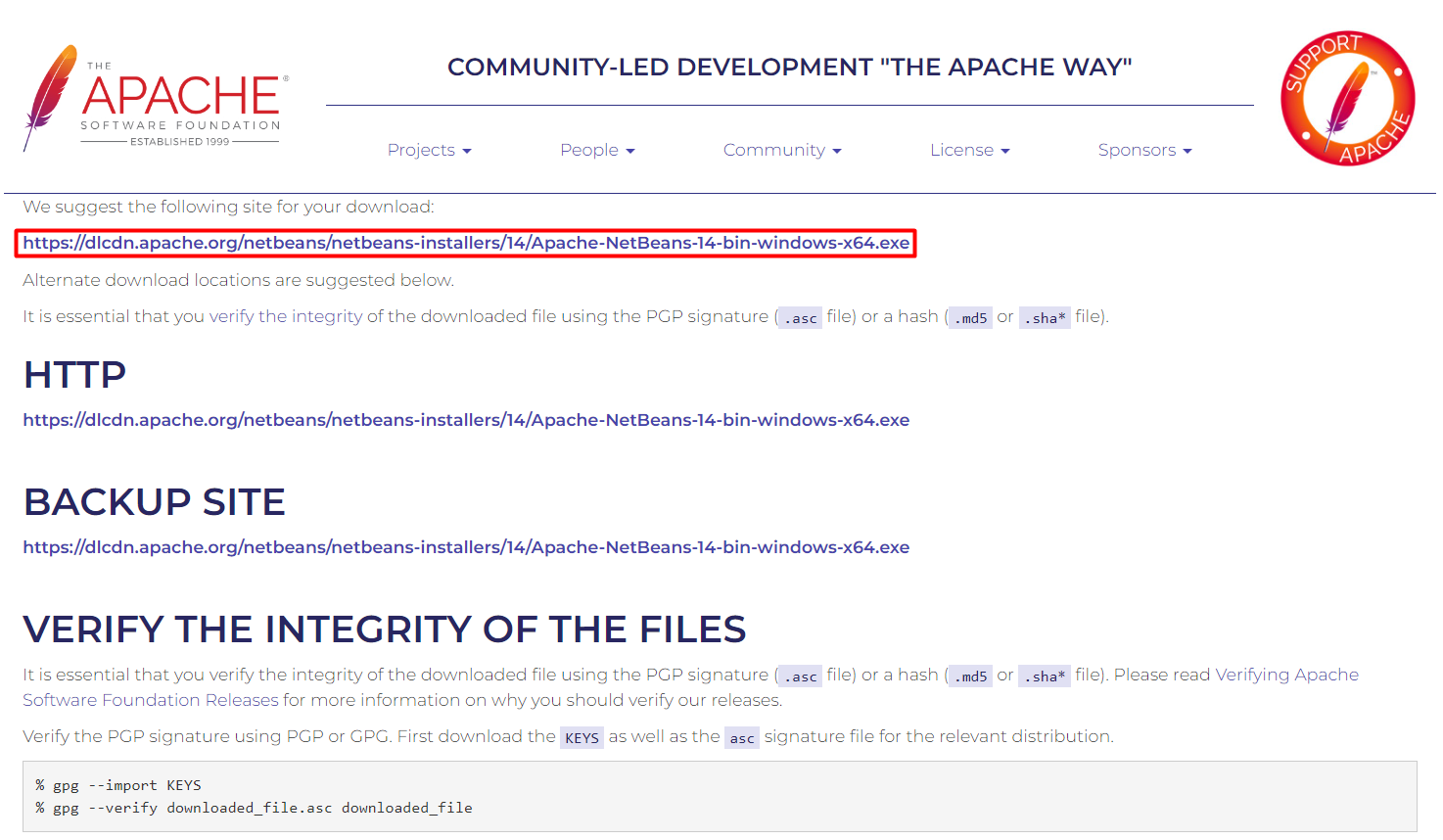Click the suggested NetBeans installer download link
1443x840 pixels.
(466, 243)
